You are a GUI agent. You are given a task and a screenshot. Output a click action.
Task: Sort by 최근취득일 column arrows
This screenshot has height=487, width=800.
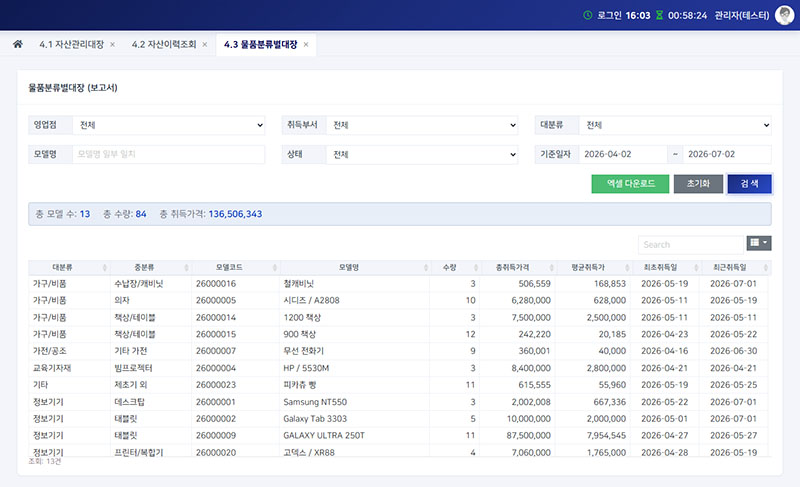(765, 268)
